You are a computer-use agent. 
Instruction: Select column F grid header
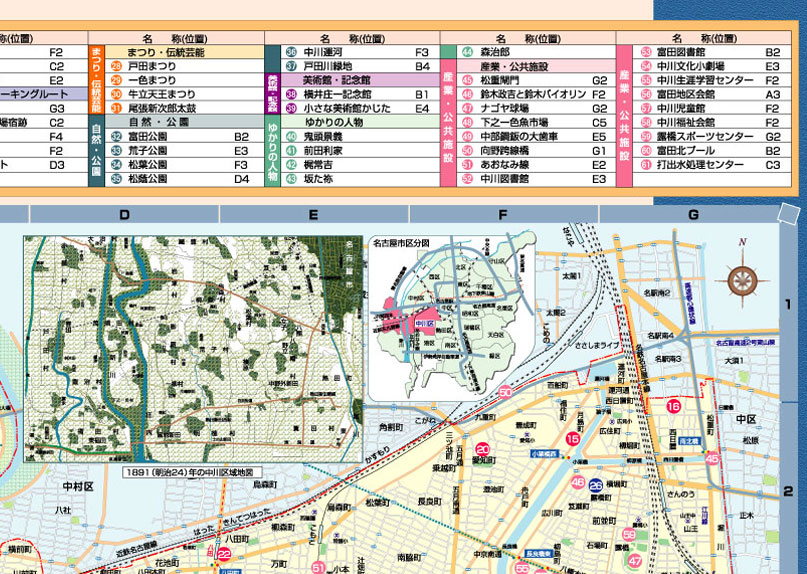[503, 215]
